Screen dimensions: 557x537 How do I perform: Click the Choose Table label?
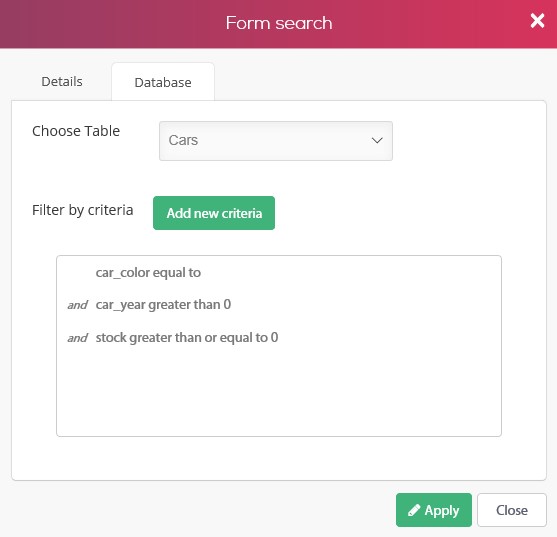click(76, 131)
